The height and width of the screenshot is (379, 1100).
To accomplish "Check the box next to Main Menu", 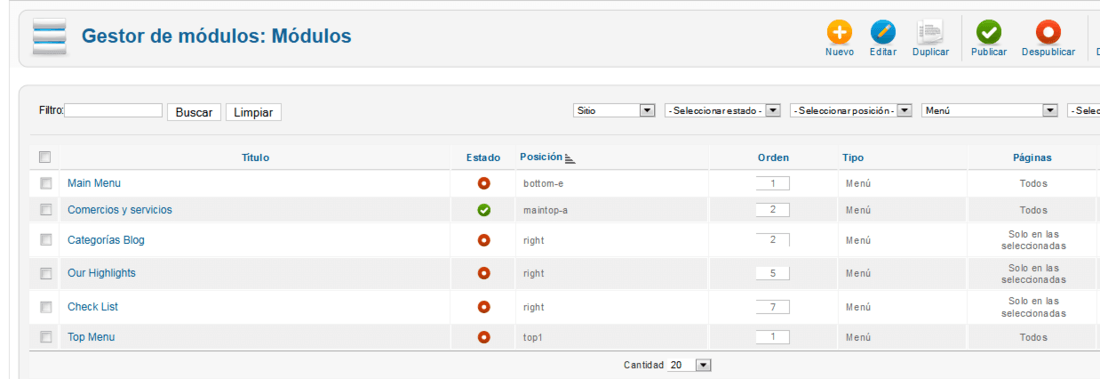I will pos(46,183).
